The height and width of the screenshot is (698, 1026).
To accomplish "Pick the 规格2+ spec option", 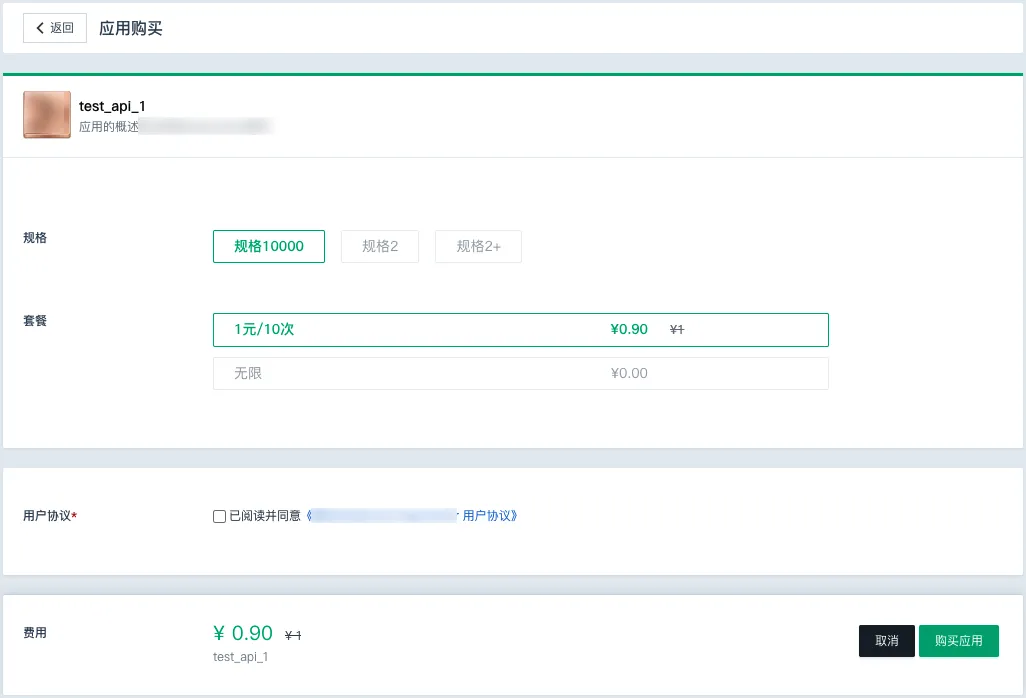I will (478, 247).
